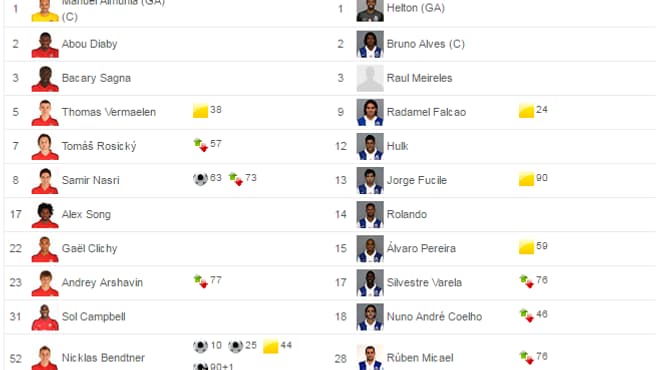The image size is (658, 370).
Task: Click Rolando's player photo
Action: 370,214
